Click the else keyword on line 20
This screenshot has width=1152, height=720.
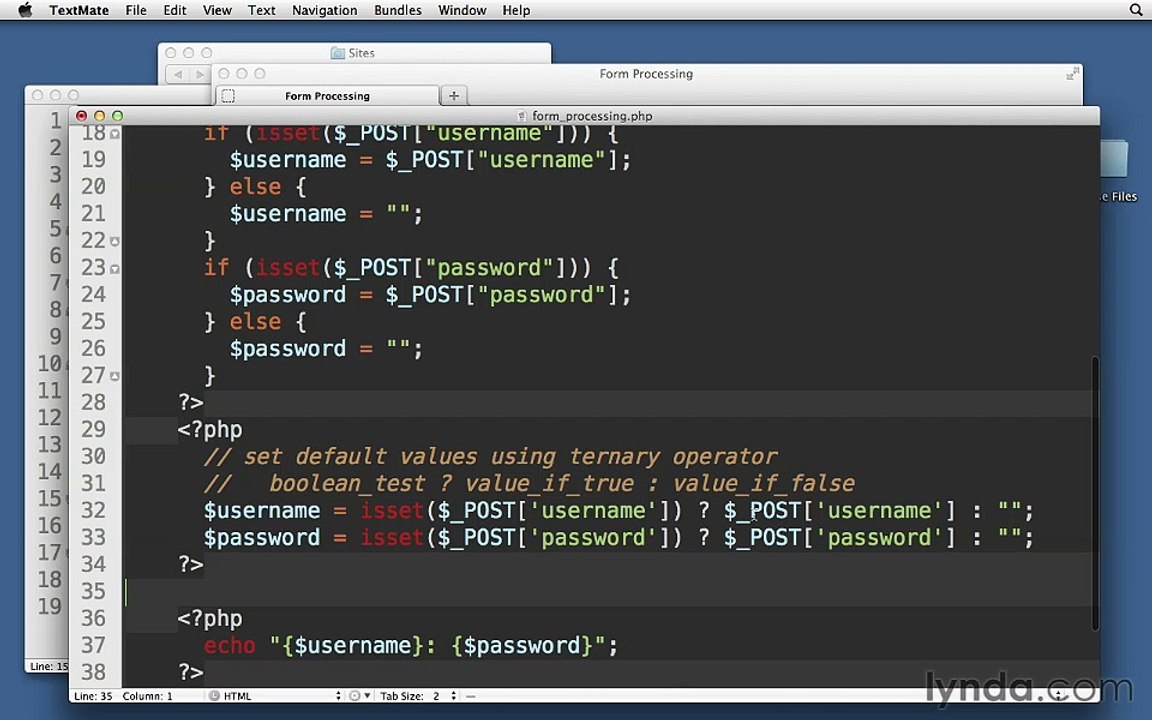click(x=255, y=187)
